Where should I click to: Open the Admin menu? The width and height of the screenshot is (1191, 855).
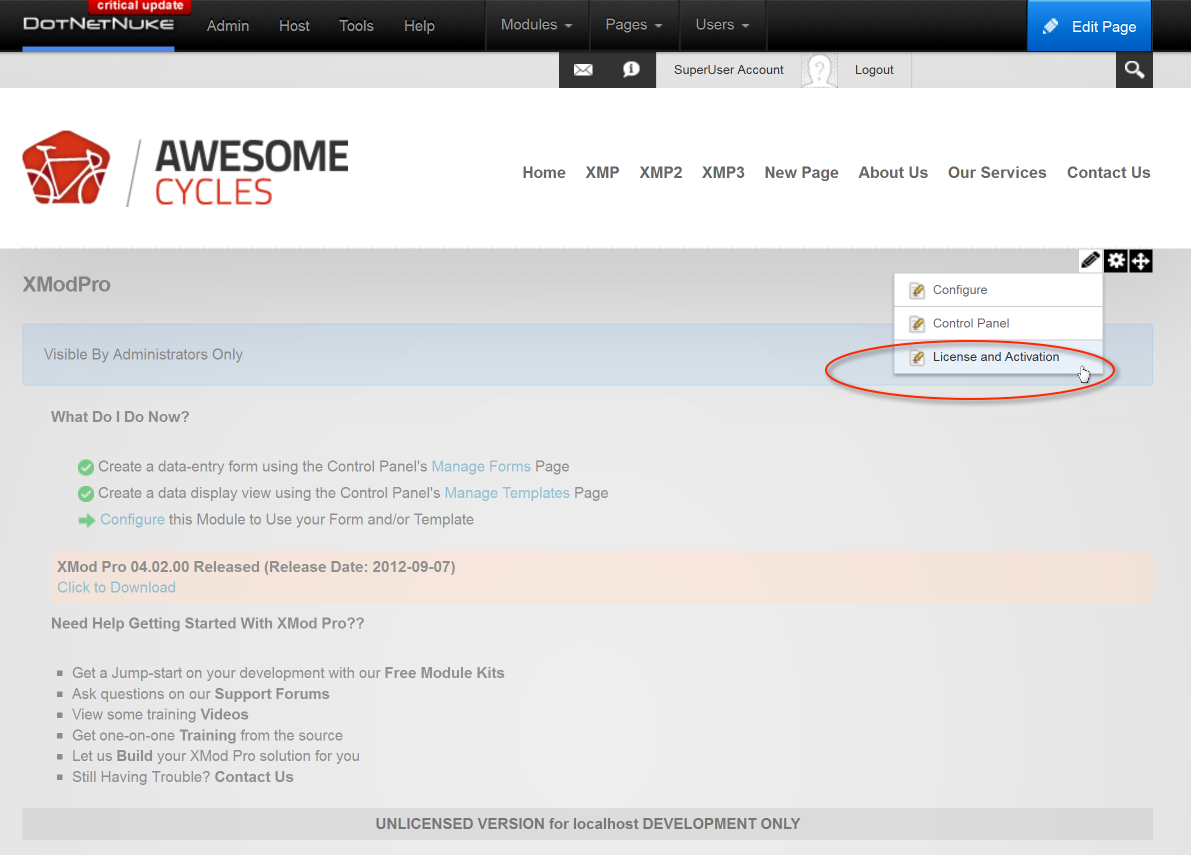[228, 26]
